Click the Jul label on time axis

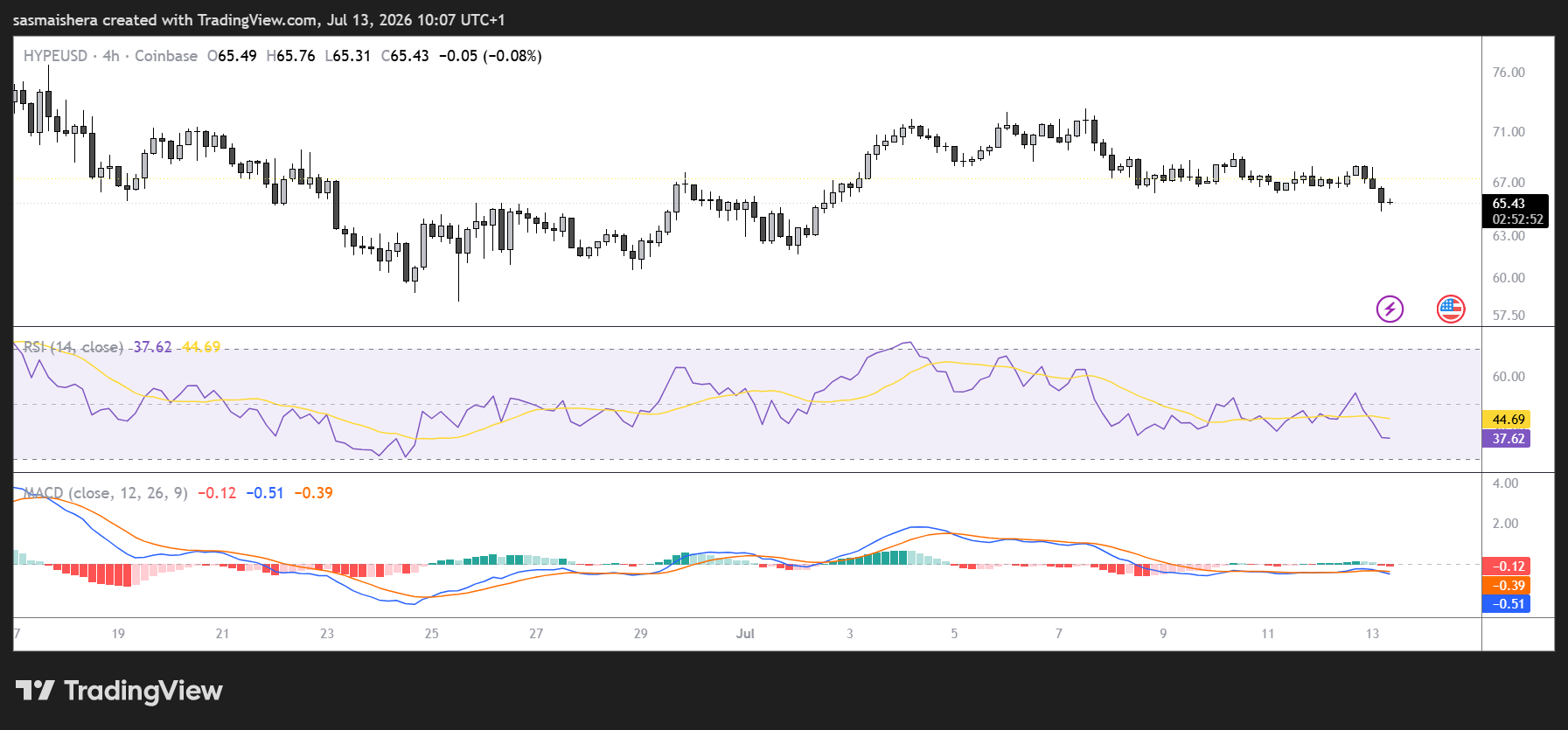tap(745, 634)
